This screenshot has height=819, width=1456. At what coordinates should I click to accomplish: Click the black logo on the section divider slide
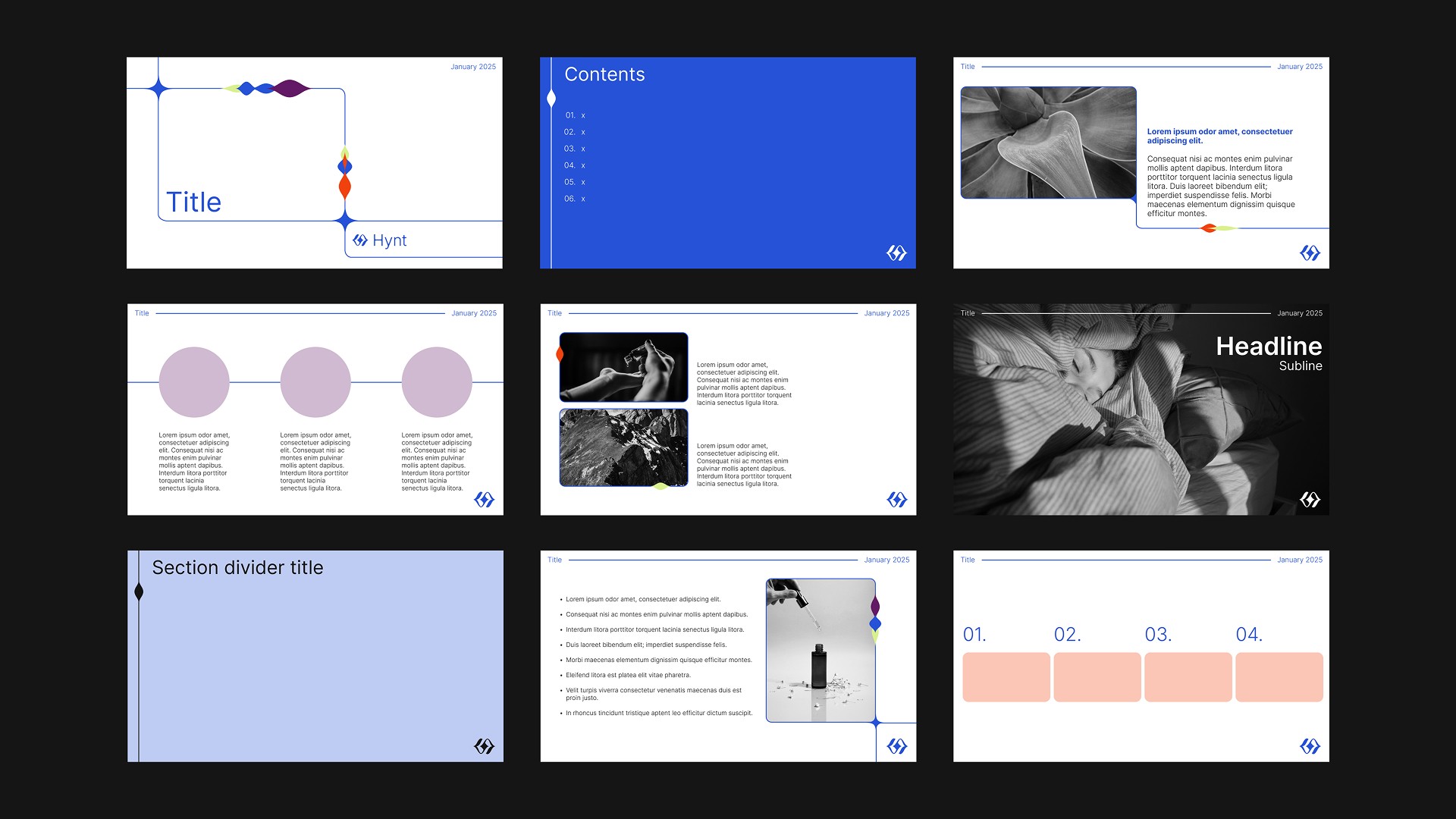[484, 746]
